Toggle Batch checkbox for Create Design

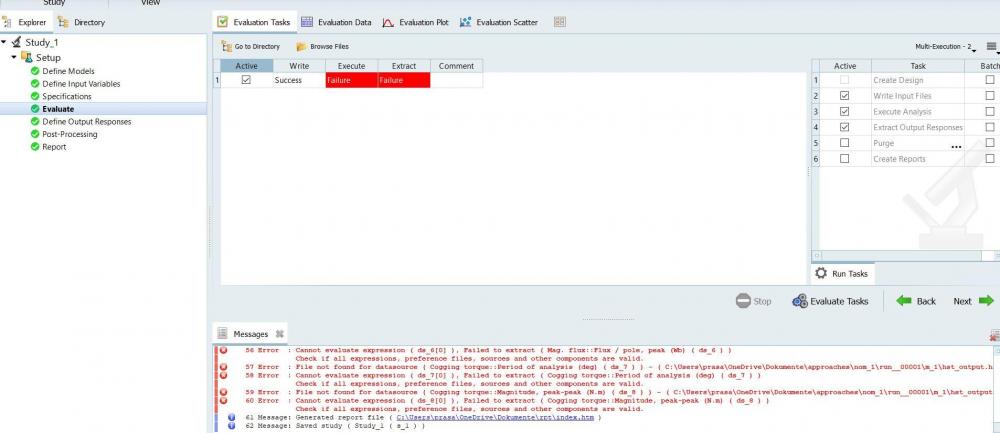(990, 80)
